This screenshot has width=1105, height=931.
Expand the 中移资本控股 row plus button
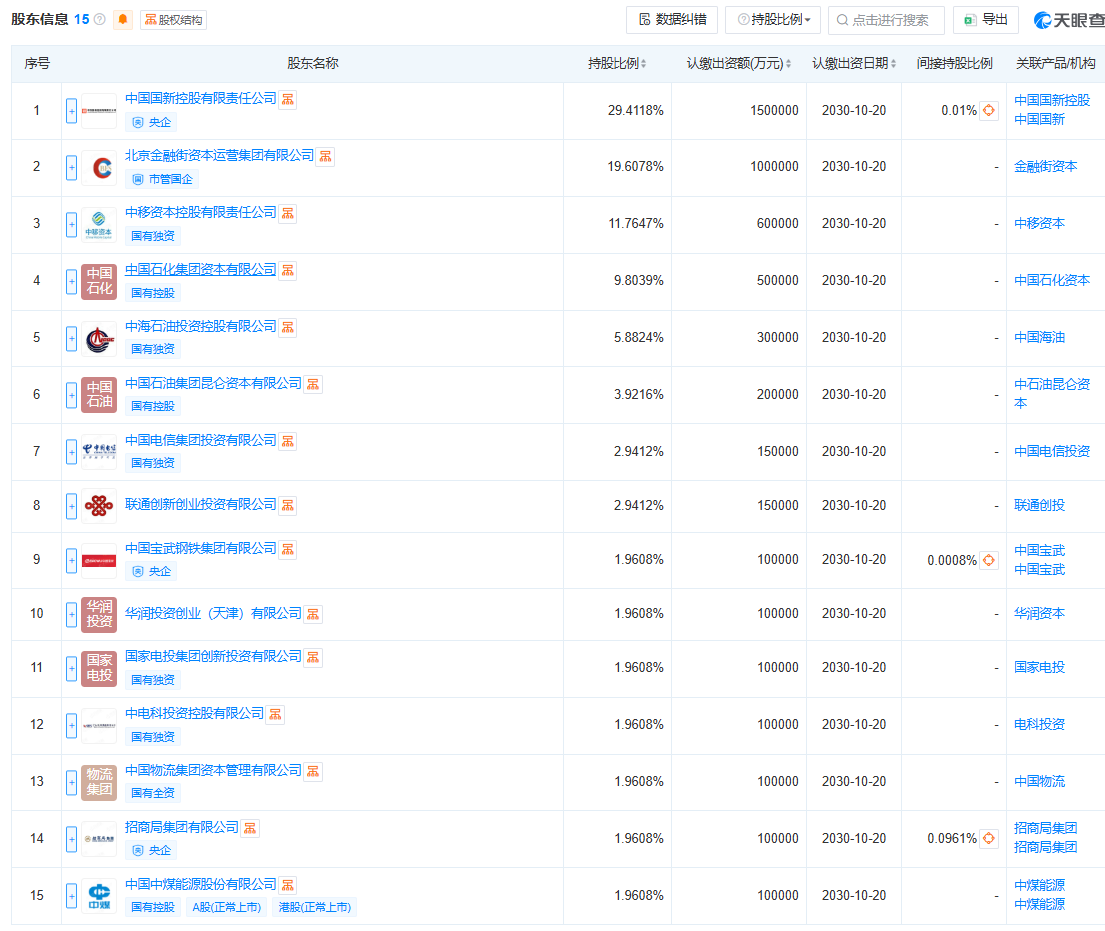71,224
